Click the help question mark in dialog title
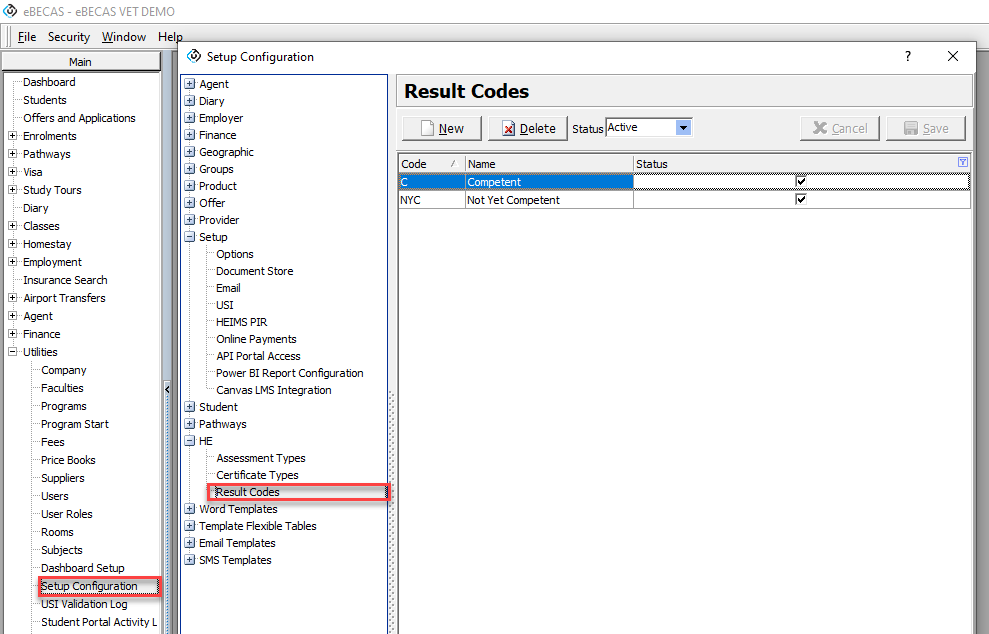This screenshot has height=634, width=989. [x=908, y=57]
